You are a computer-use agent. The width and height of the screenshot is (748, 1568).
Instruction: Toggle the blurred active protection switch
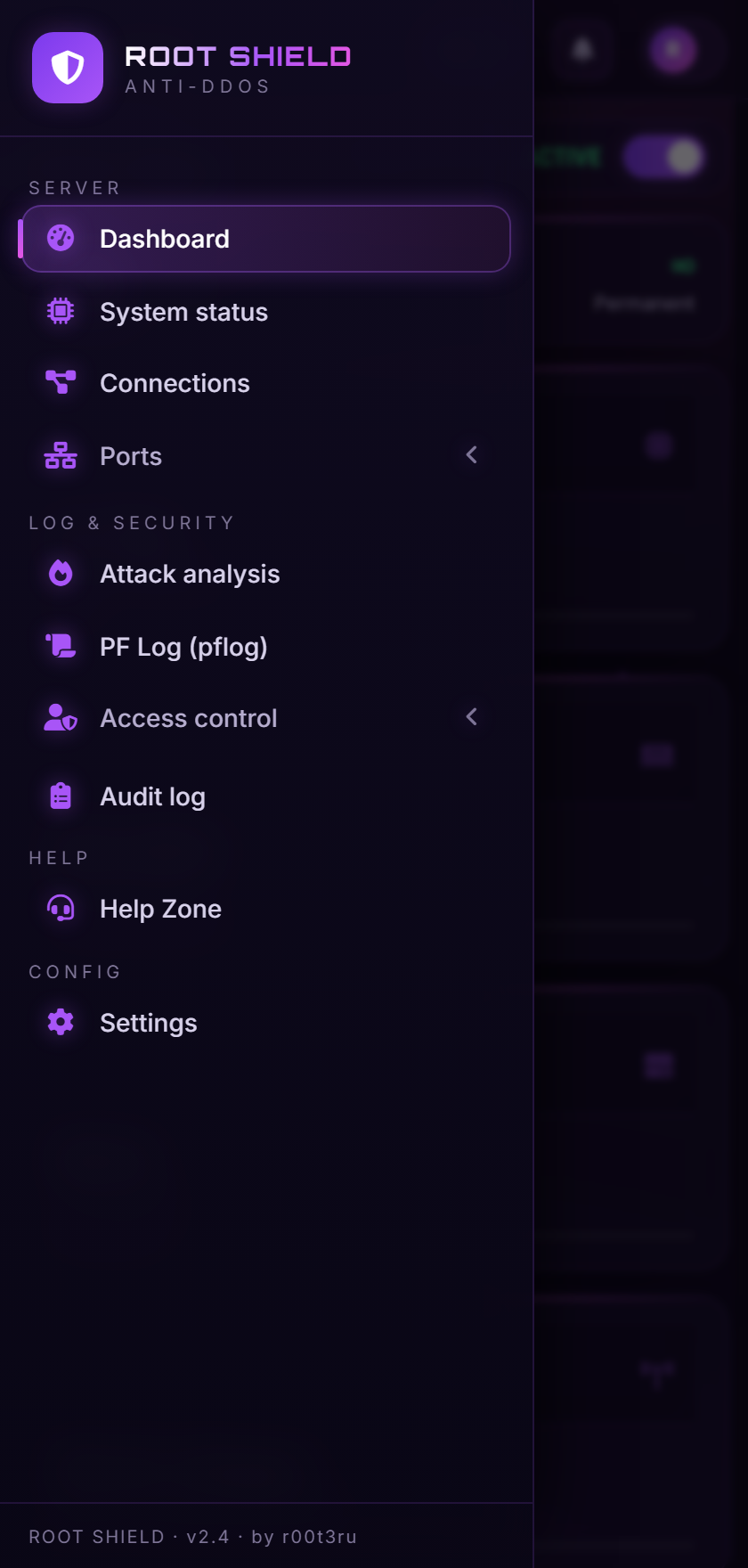663,158
